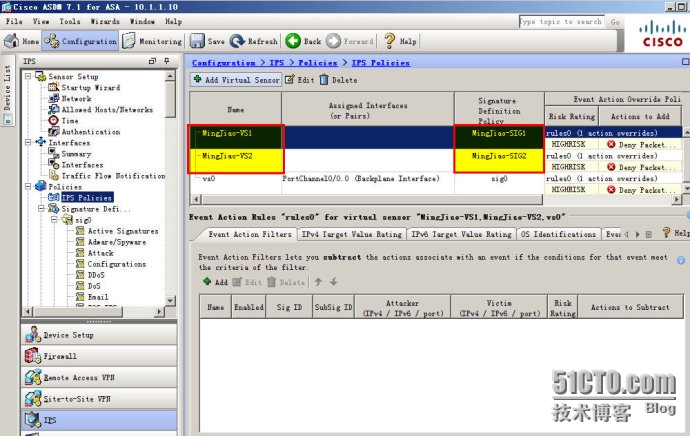The height and width of the screenshot is (436, 690).
Task: Open the Window menu
Action: 142,21
